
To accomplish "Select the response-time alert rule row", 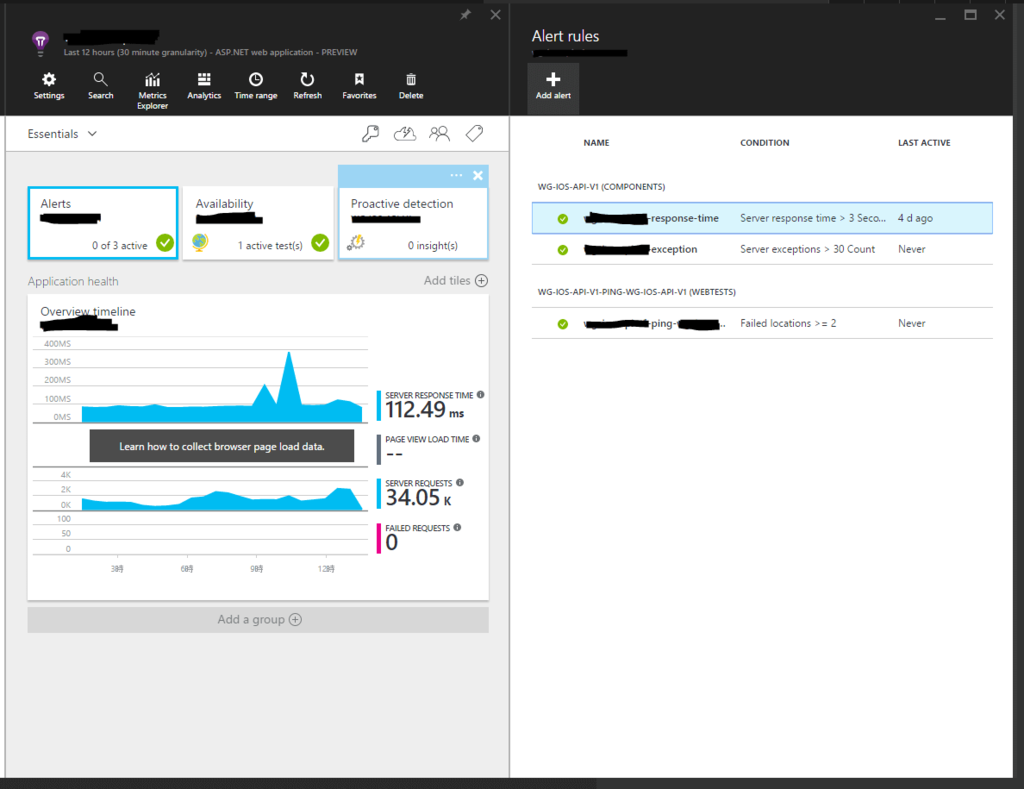I will click(762, 218).
